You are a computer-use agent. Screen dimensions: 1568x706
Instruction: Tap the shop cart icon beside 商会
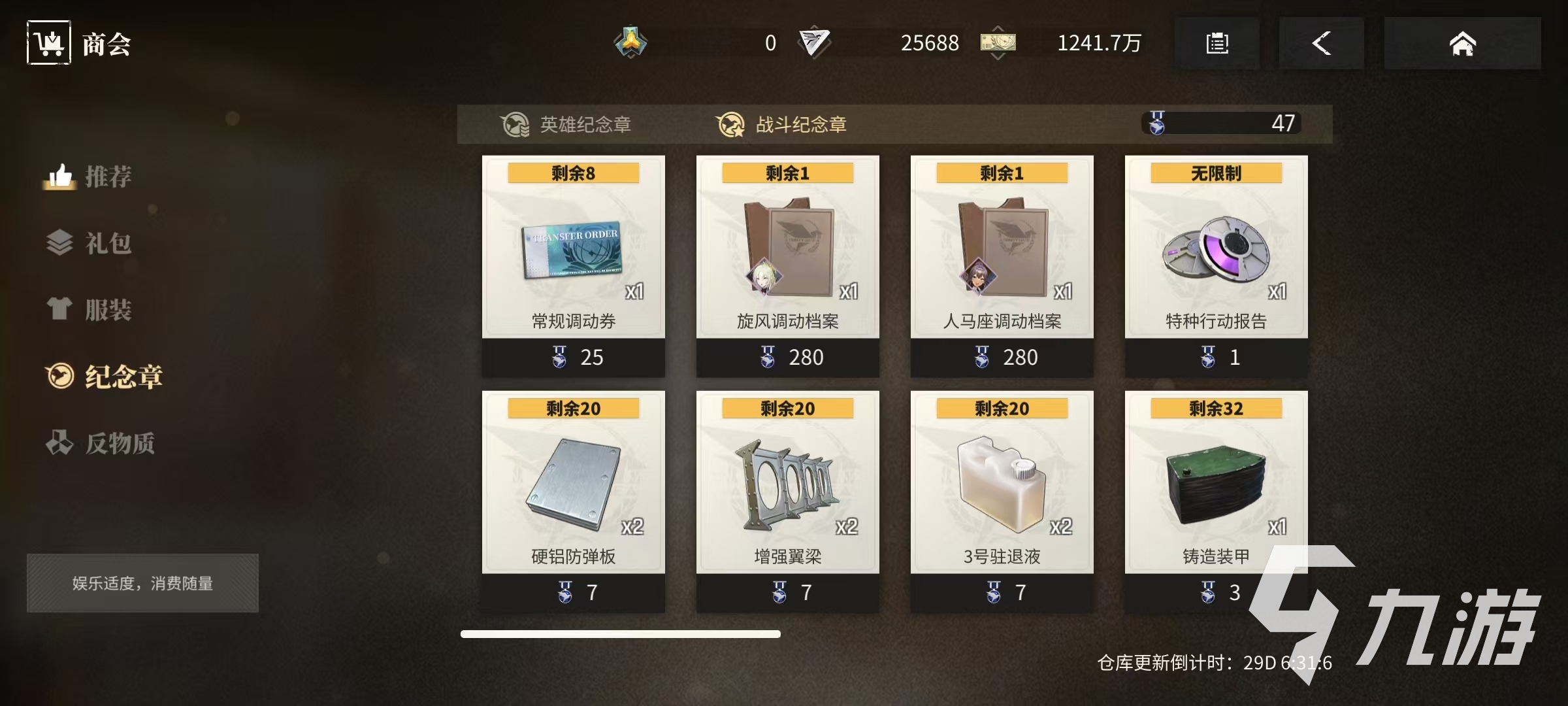point(49,43)
